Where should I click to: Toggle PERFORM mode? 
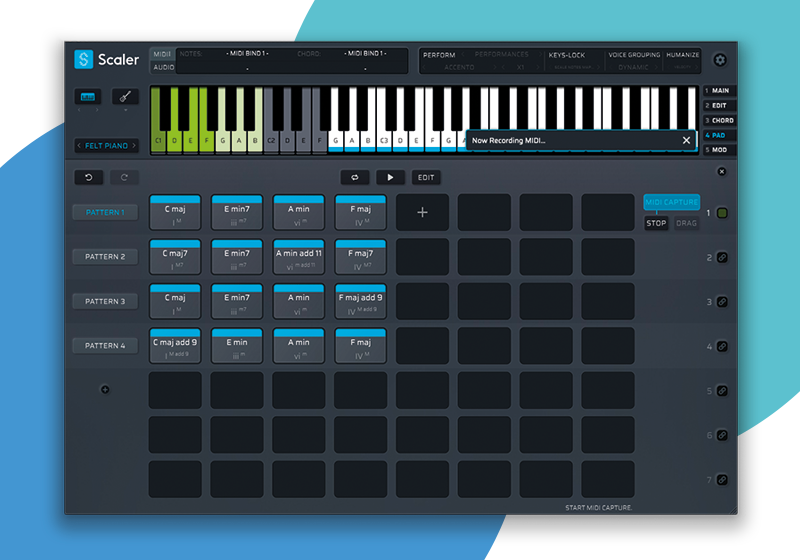(x=439, y=55)
